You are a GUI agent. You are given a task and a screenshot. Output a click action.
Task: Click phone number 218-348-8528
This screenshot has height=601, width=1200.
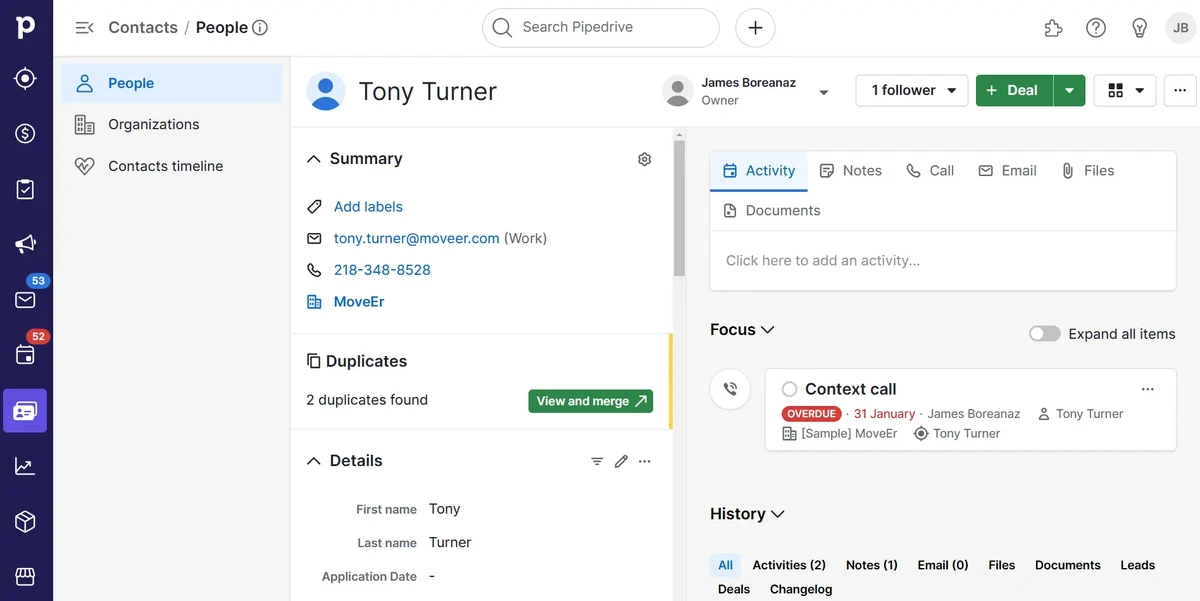tap(382, 270)
